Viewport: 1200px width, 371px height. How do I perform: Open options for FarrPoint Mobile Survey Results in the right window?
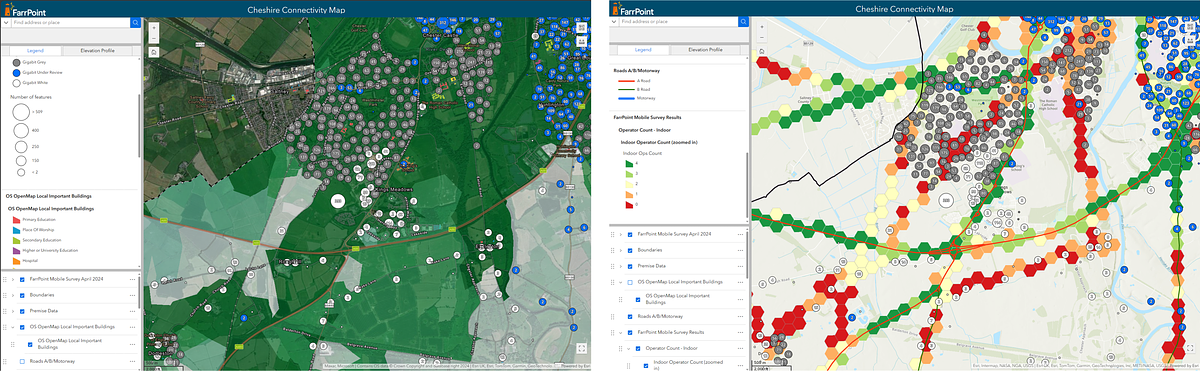coord(741,331)
